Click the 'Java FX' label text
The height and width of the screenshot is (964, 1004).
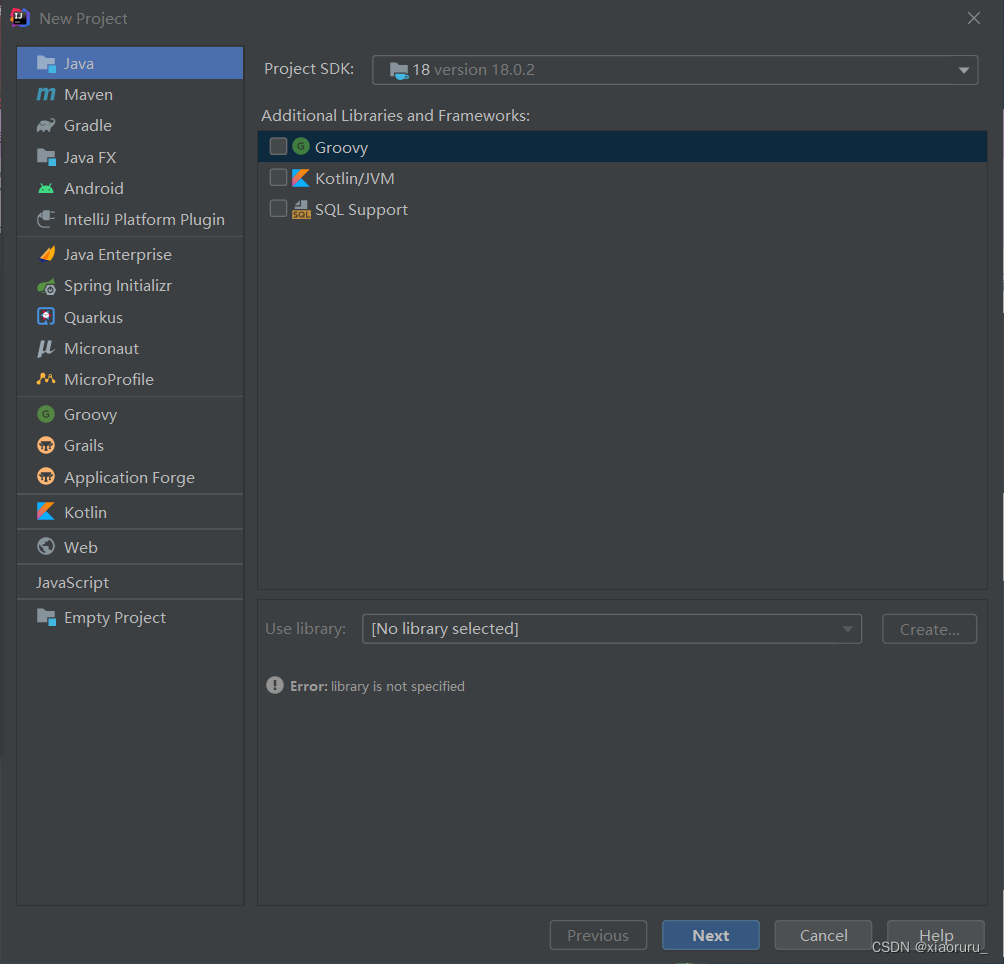(x=90, y=157)
